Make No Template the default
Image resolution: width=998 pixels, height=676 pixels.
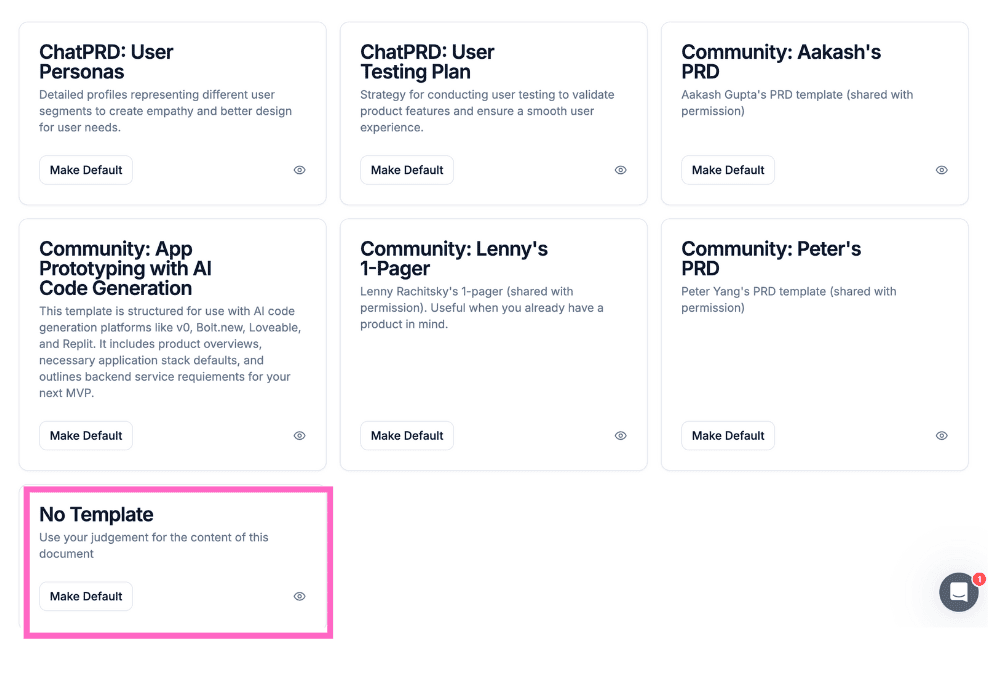point(86,596)
